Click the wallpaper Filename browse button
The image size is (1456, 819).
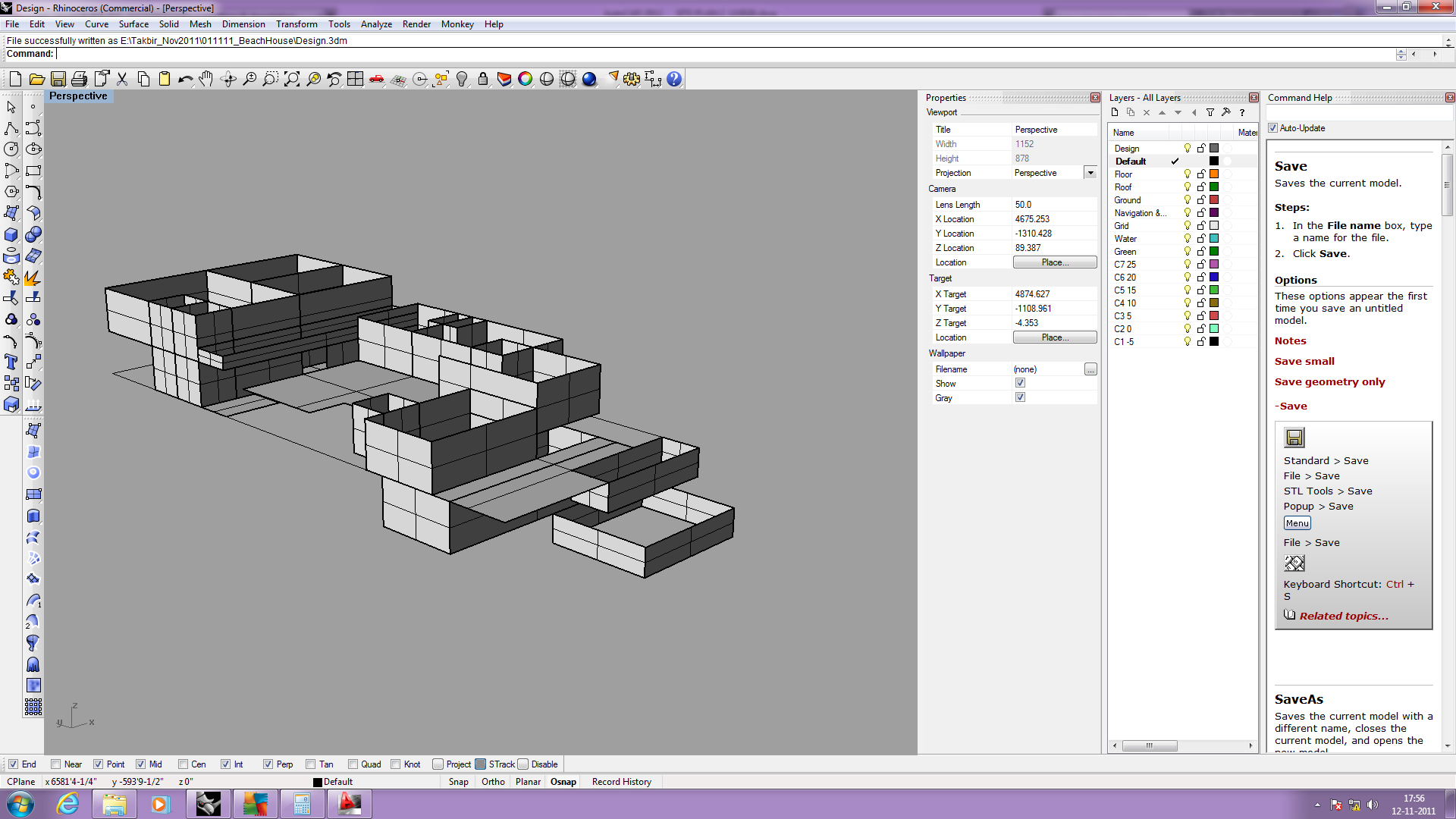1090,369
